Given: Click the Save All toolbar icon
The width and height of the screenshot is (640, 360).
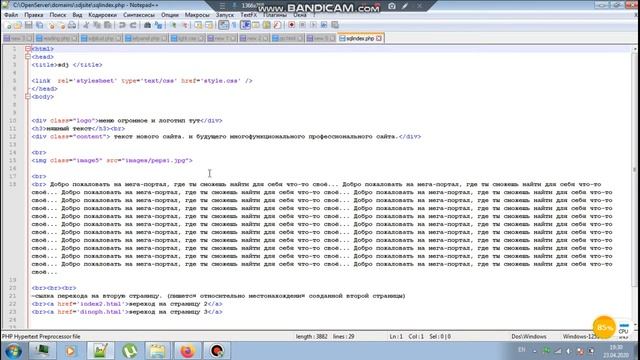Looking at the screenshot, I should (x=40, y=25).
